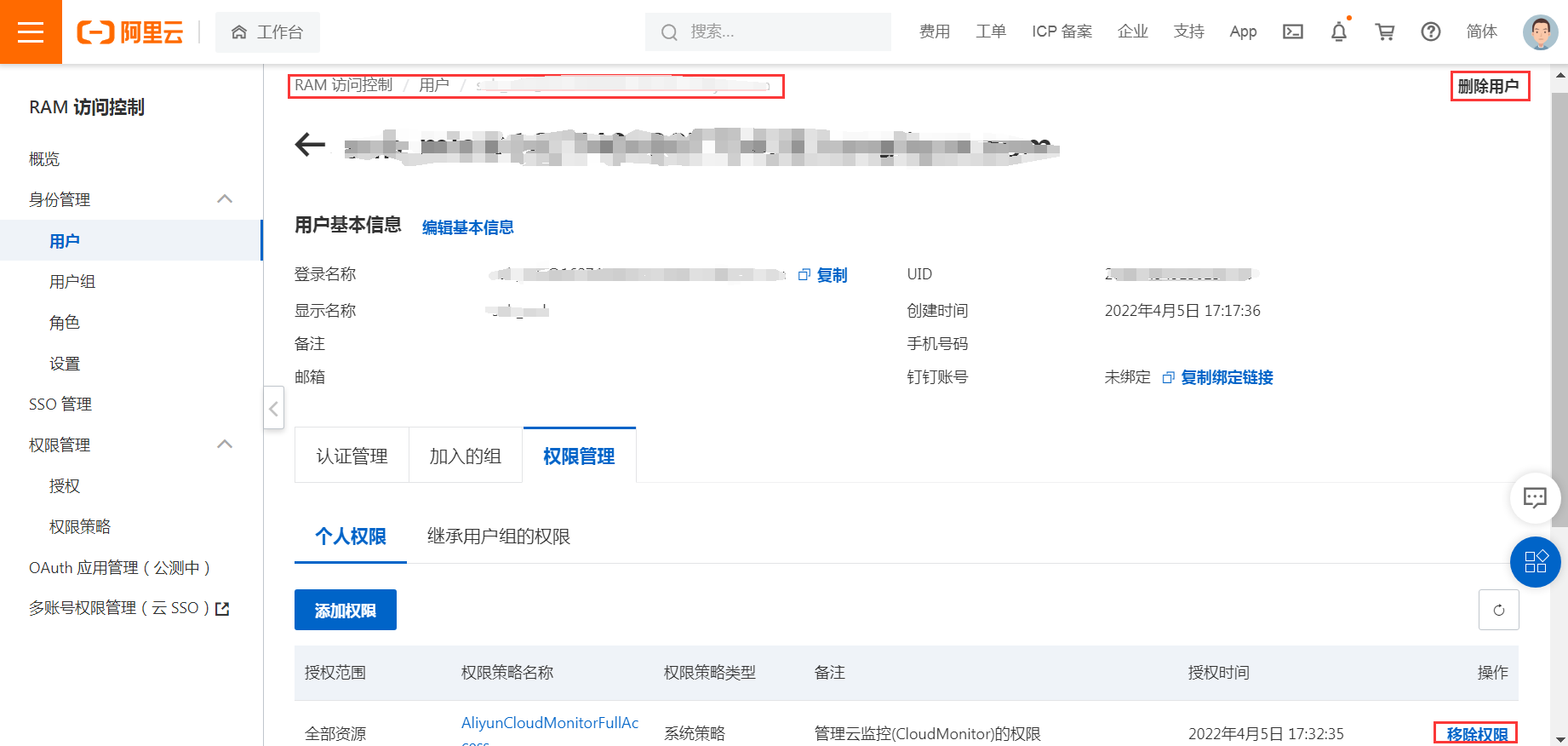Switch to the 认证管理 tab
The image size is (1568, 746).
pos(352,456)
